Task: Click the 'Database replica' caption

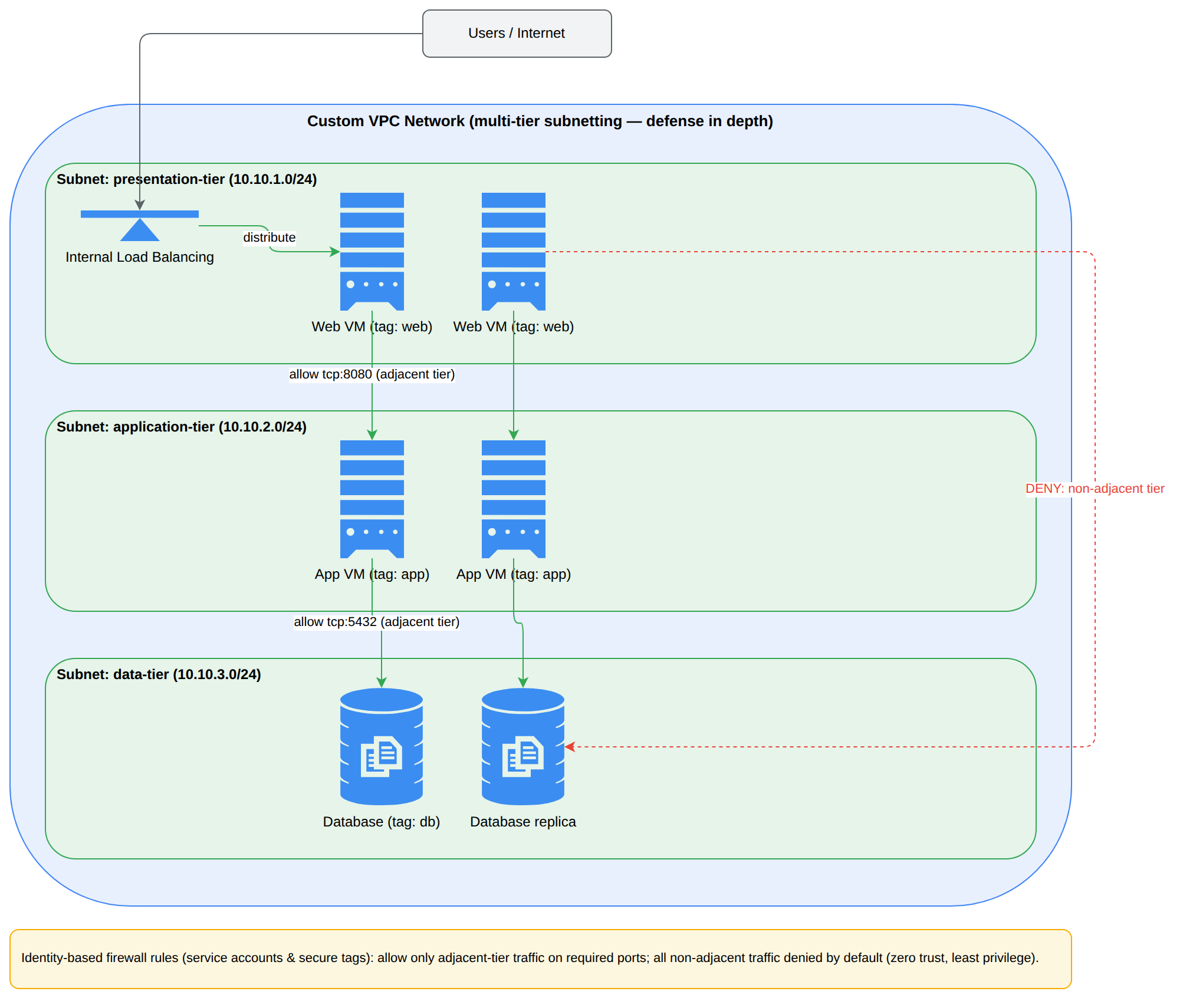Action: pos(523,822)
